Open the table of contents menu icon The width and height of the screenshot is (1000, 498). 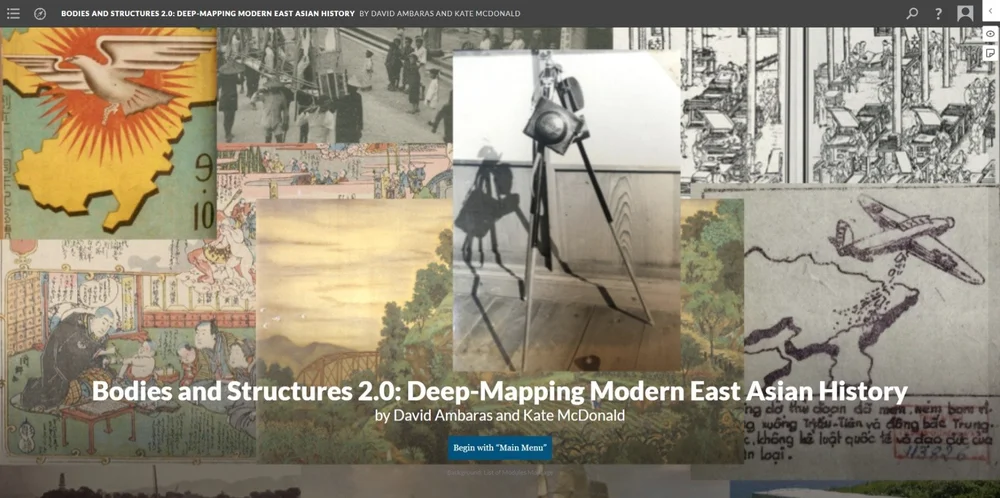tap(13, 13)
